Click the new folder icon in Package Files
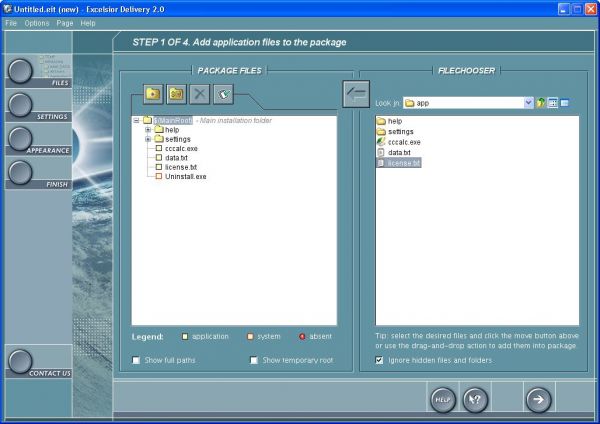The height and width of the screenshot is (424, 600). [x=153, y=94]
